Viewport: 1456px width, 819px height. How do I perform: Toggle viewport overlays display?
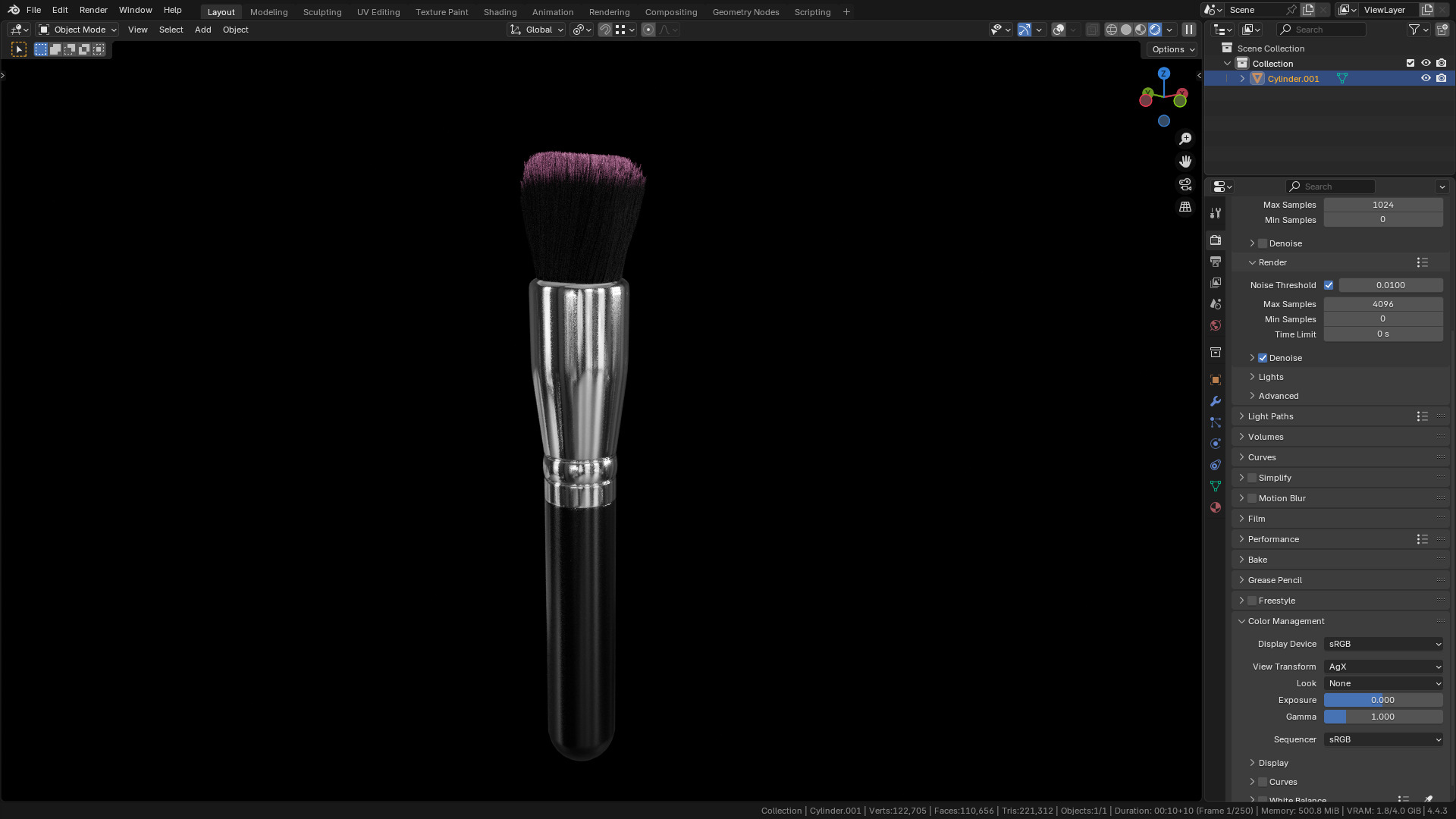click(1059, 30)
